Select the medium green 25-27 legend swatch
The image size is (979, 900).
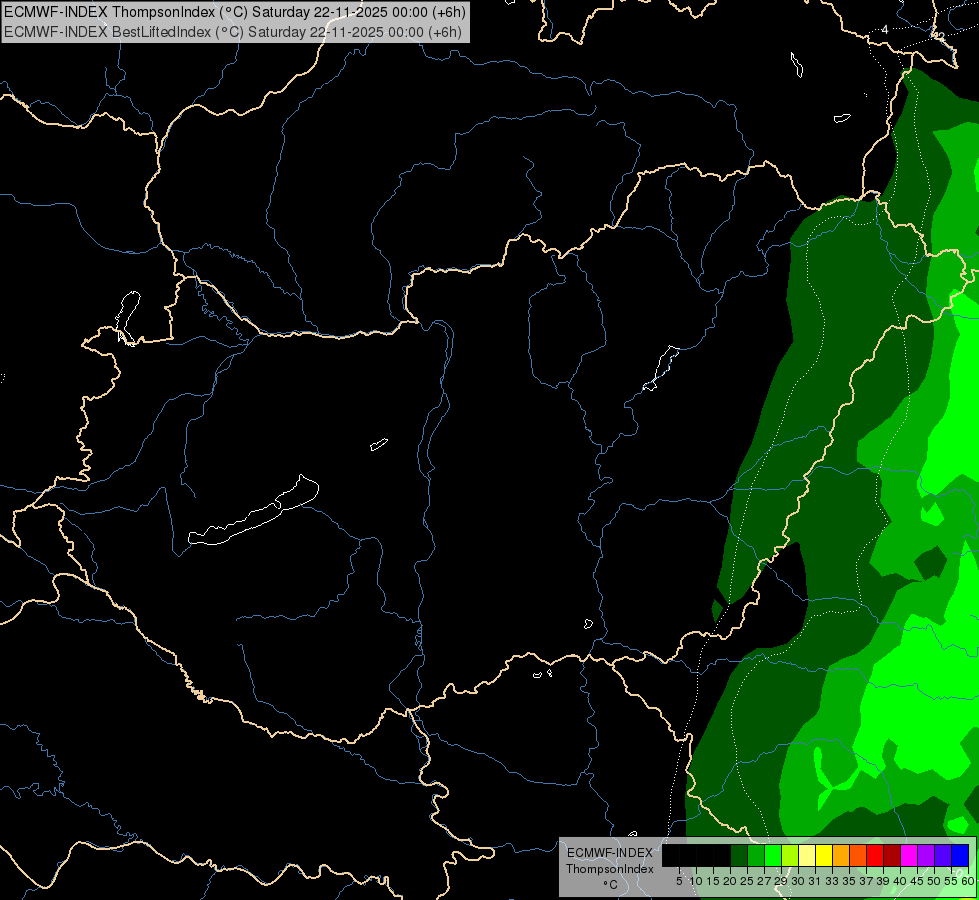756,855
